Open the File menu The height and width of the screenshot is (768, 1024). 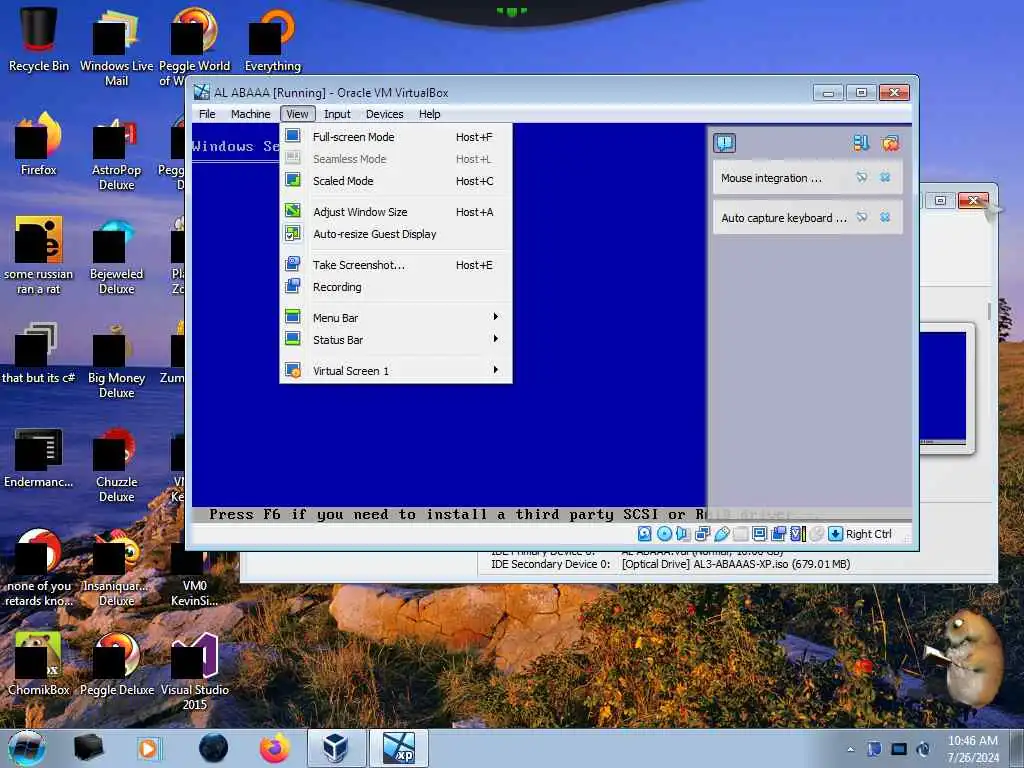207,114
